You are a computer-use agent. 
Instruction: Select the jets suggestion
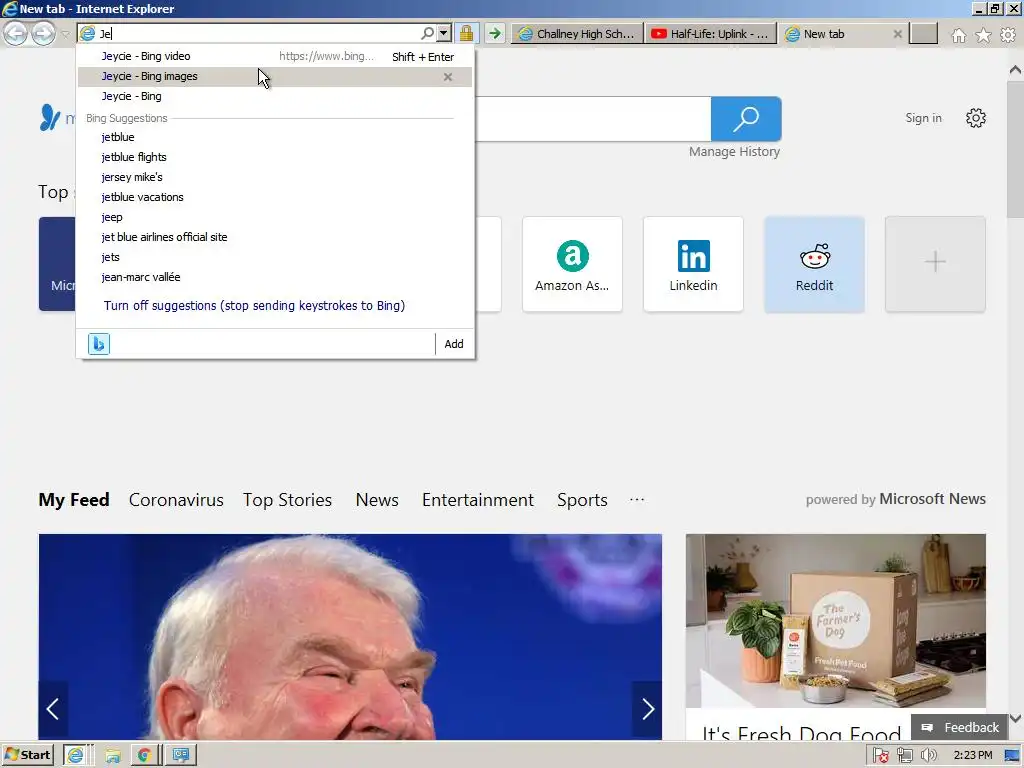click(275, 257)
